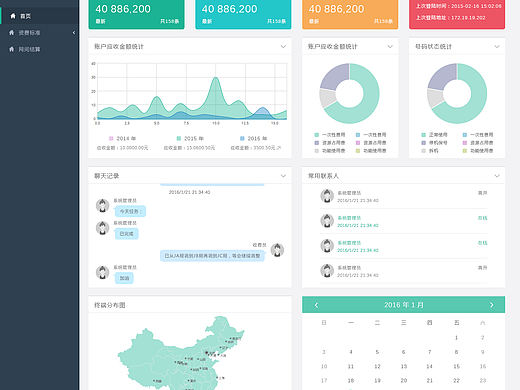Viewport: 520px width, 390px height.
Task: Click the avatar of the first contact
Action: (327, 196)
